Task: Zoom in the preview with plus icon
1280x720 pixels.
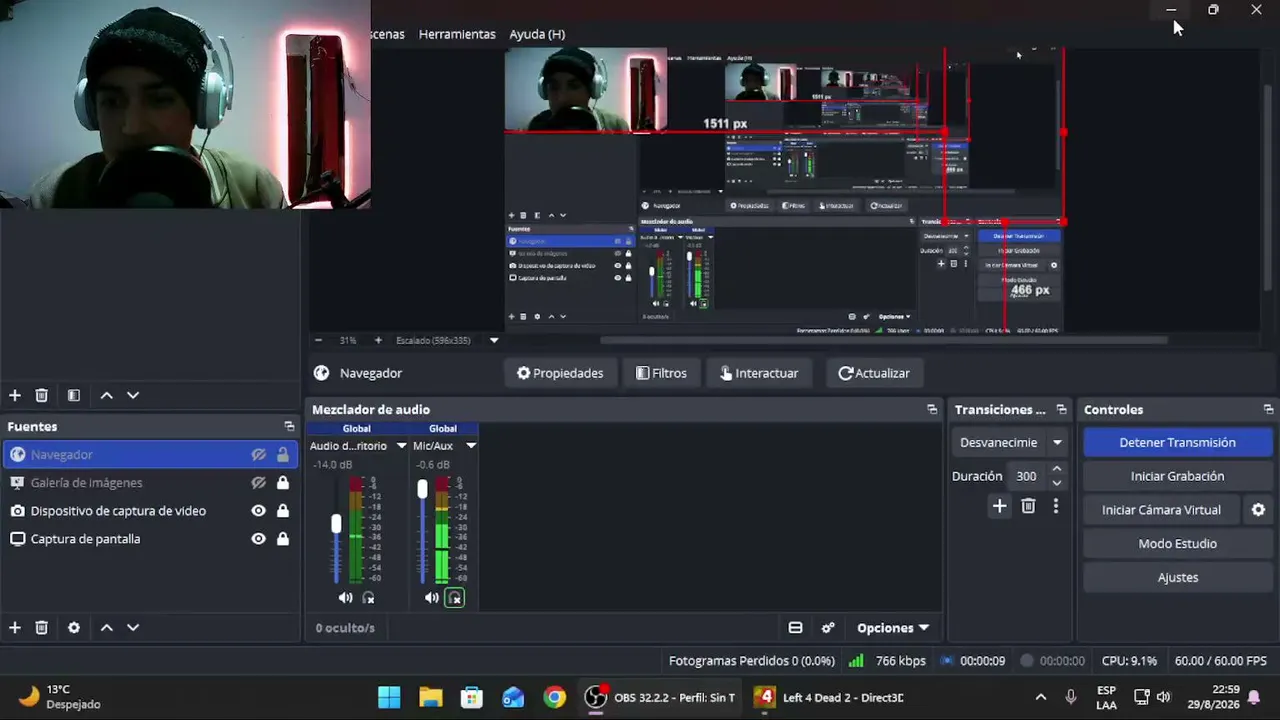Action: coord(378,341)
